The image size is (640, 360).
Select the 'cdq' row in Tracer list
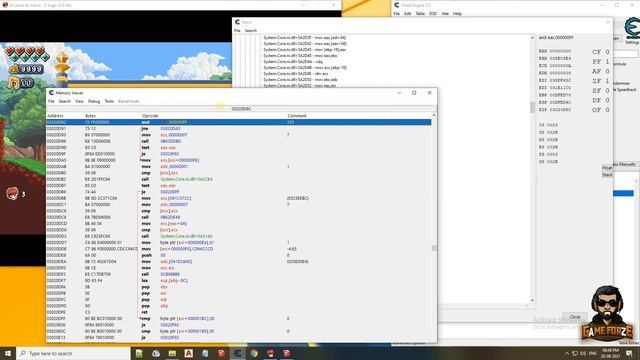coord(293,62)
